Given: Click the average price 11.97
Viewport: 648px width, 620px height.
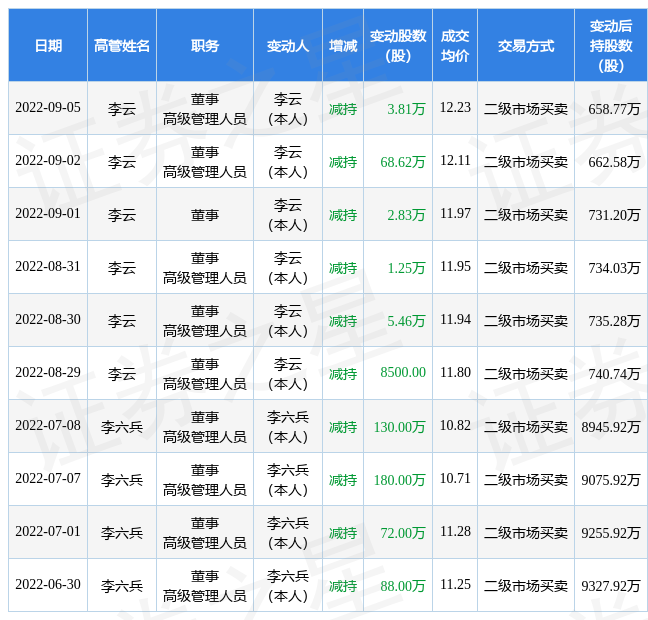Looking at the screenshot, I should tap(455, 213).
